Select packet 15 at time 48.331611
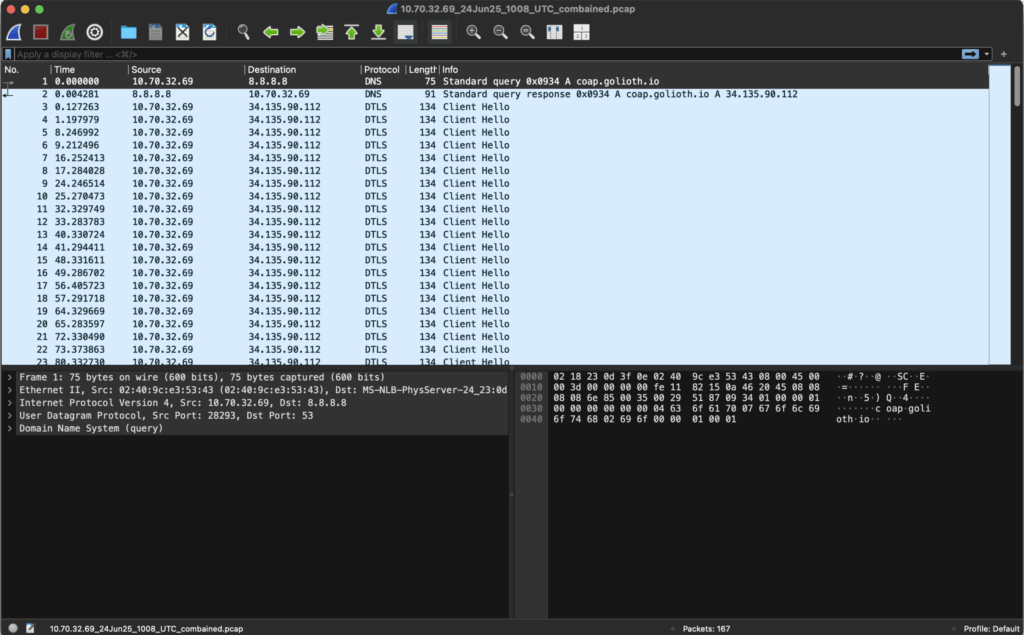 (x=495, y=260)
